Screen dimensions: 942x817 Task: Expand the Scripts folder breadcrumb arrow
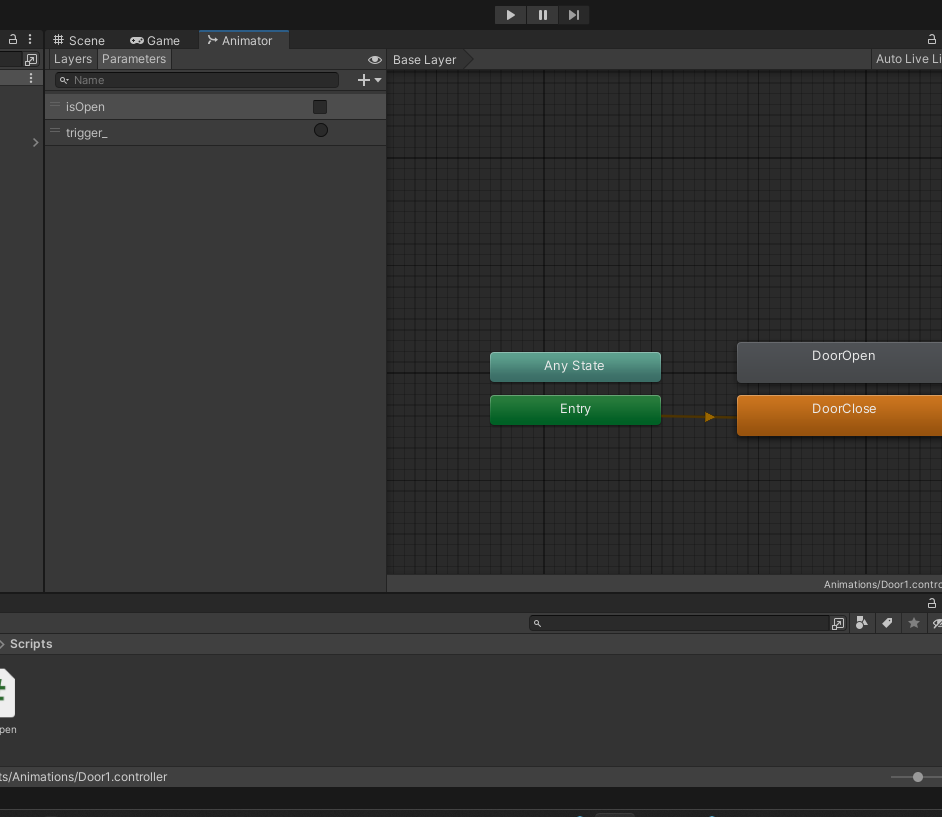[x=3, y=644]
